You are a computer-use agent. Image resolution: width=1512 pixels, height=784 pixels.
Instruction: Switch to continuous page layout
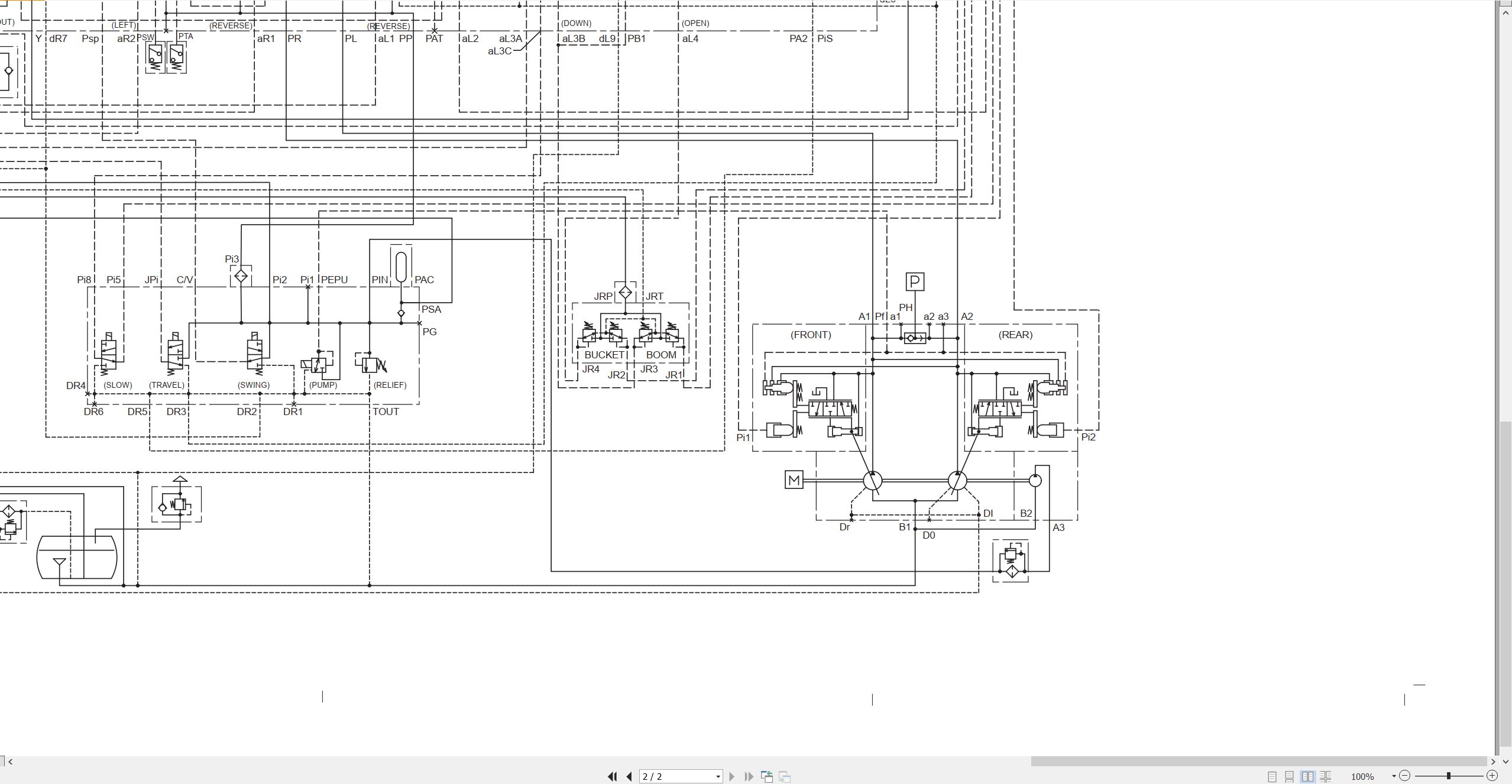click(x=1290, y=776)
